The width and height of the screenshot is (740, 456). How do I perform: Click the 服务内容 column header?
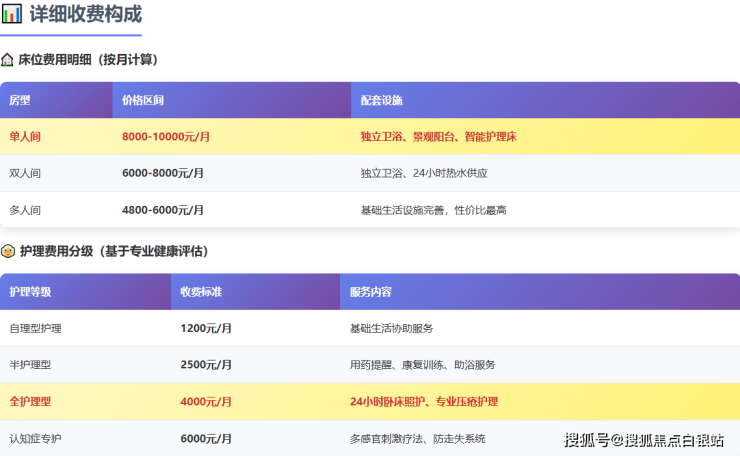371,292
